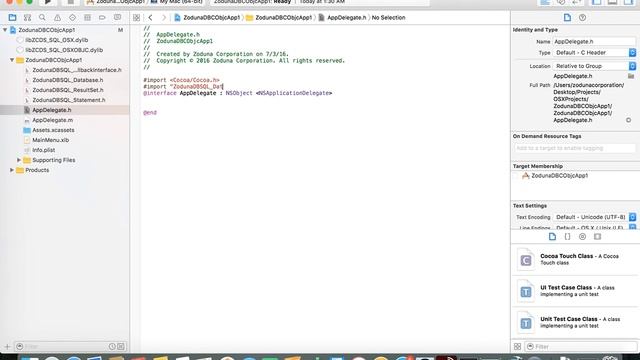
Task: Expand the Products group
Action: [x=12, y=170]
